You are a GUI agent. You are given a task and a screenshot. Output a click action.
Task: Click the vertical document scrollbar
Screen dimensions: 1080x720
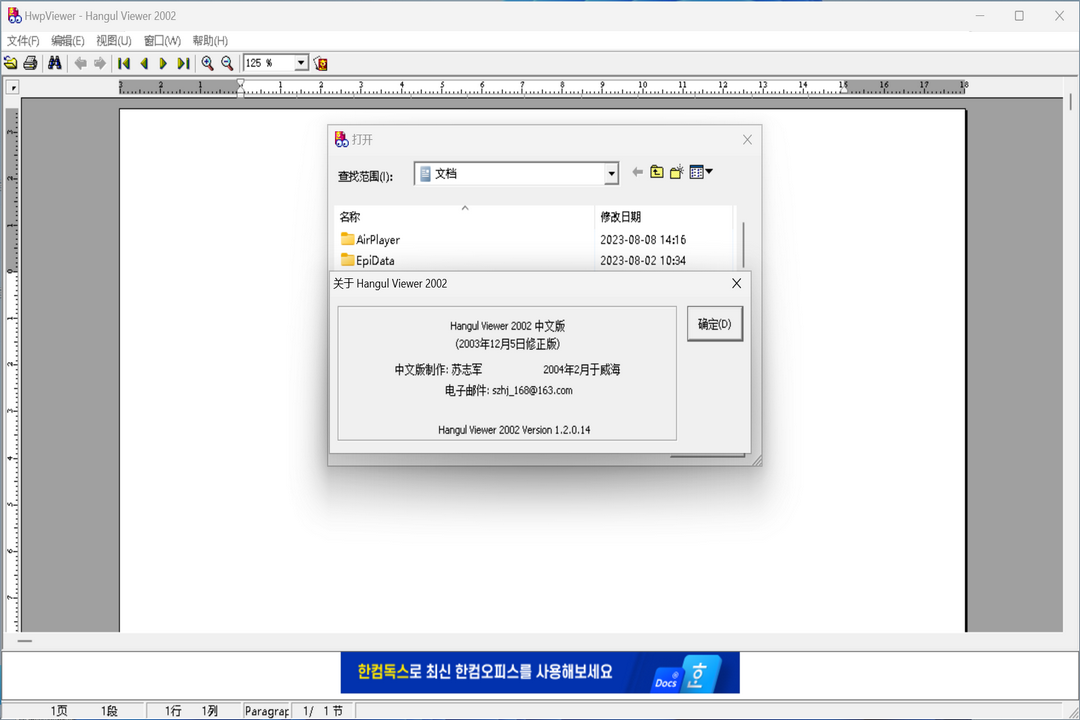(1072, 350)
